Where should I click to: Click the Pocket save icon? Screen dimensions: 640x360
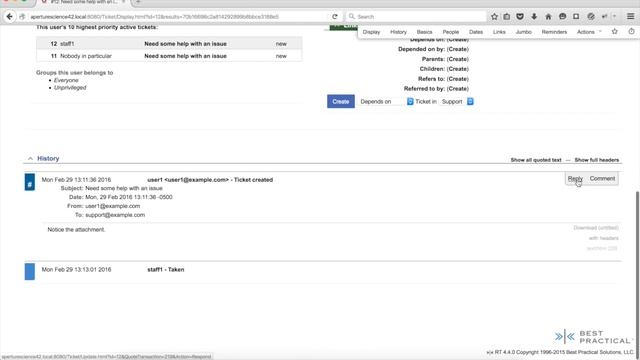click(520, 17)
